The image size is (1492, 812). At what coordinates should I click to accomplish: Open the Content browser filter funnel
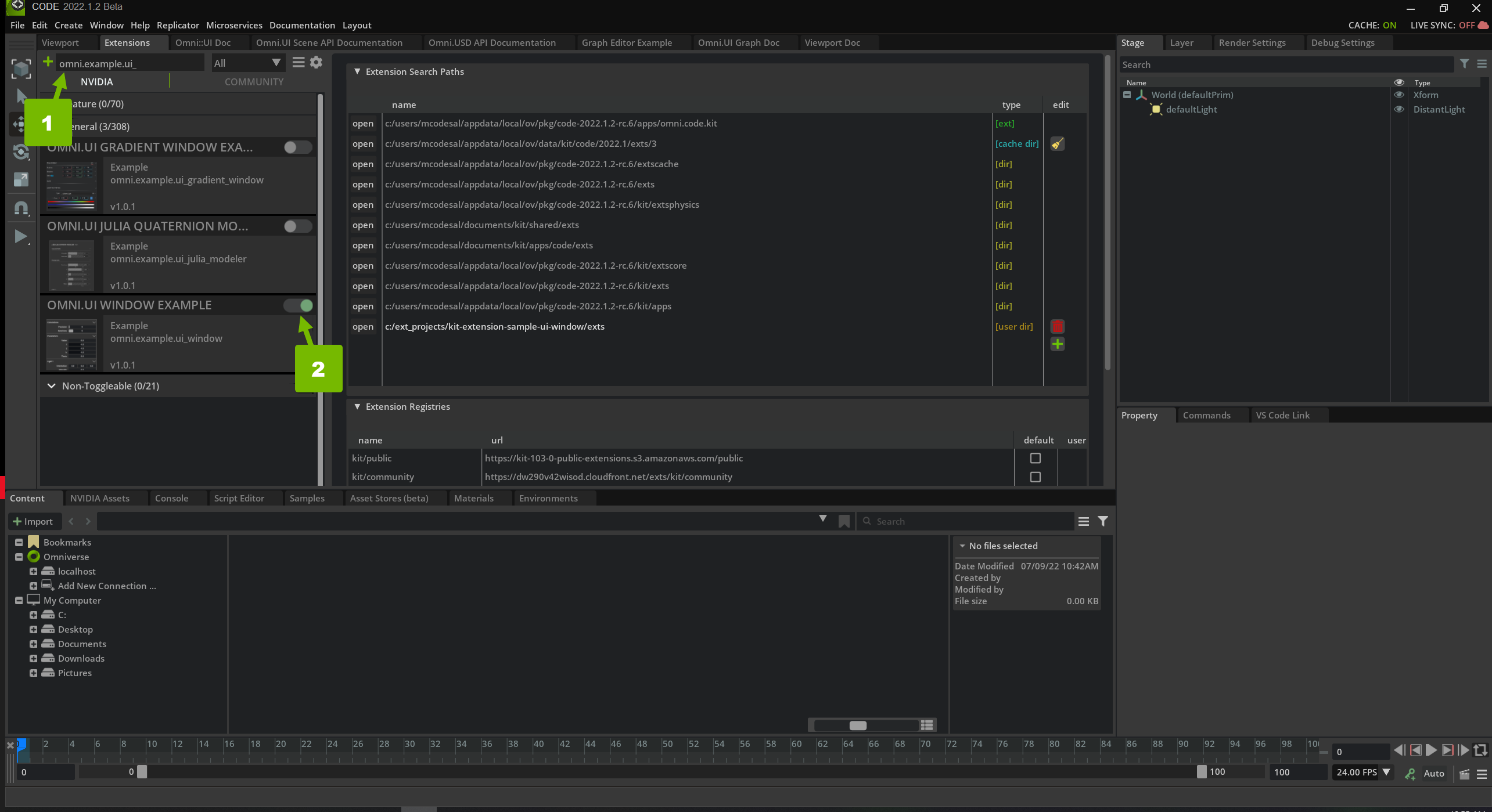(1102, 521)
